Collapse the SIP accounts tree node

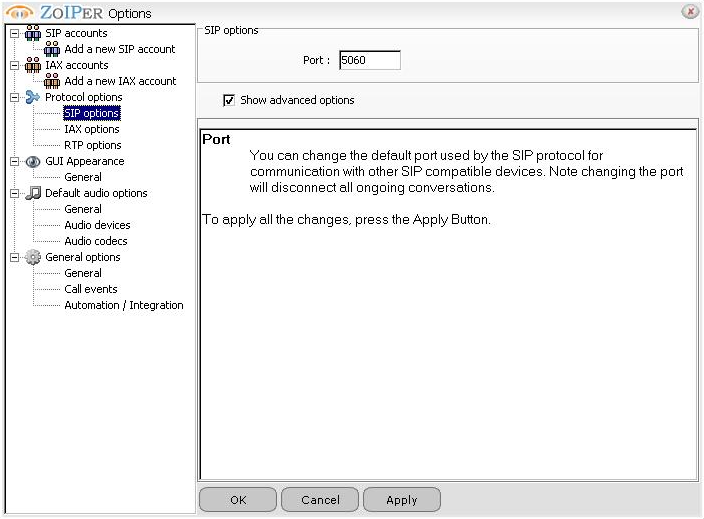14,33
